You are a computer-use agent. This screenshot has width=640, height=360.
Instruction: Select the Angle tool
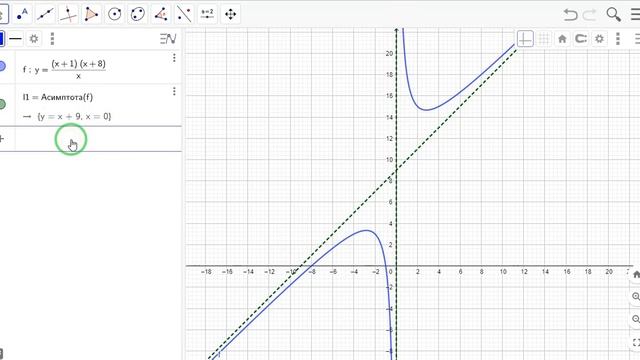tap(161, 14)
